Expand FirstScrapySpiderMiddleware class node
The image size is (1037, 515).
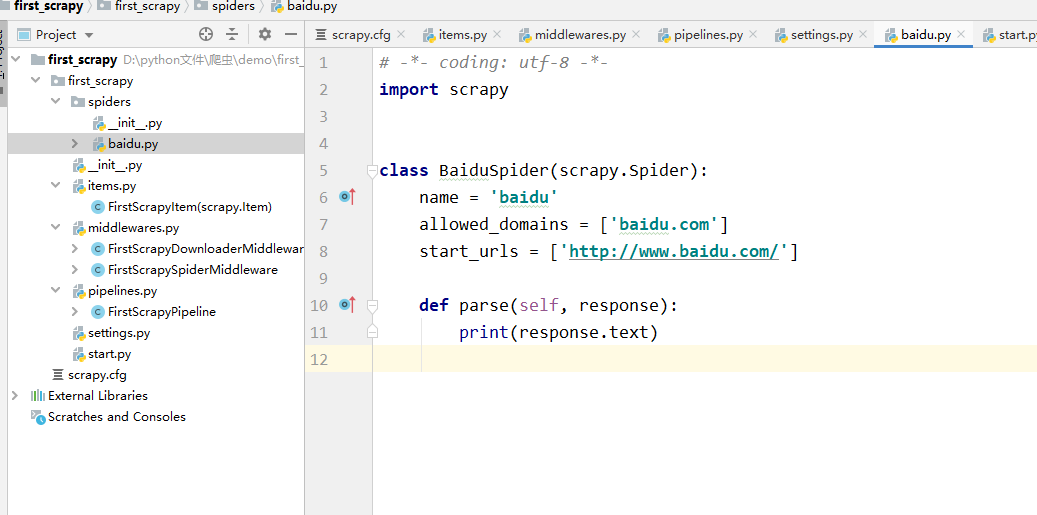[x=75, y=270]
